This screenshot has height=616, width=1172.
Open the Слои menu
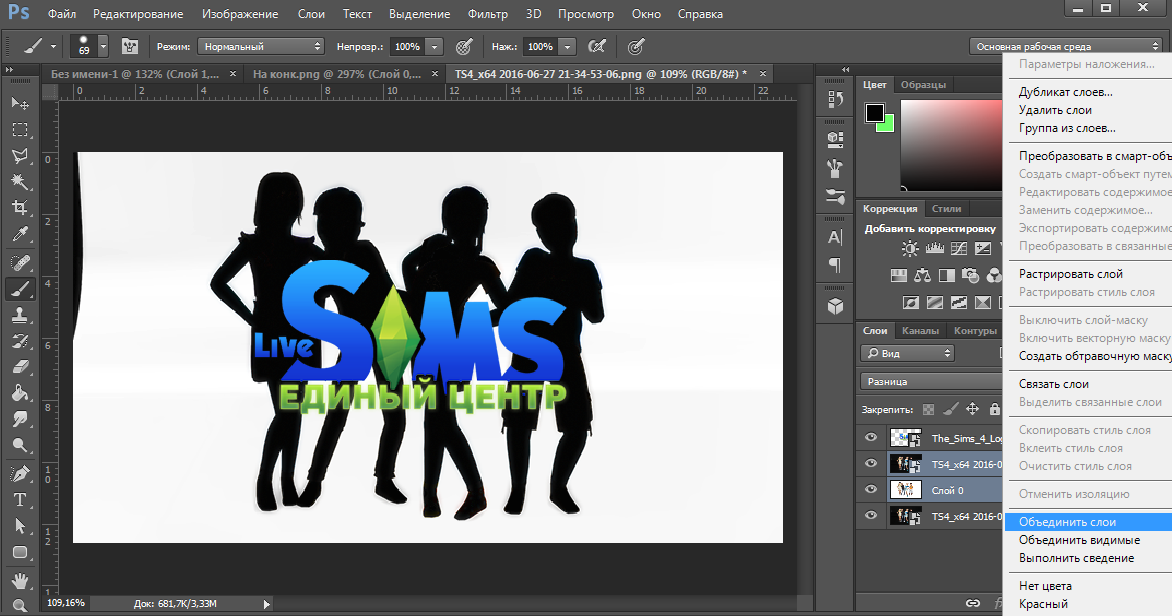[311, 14]
